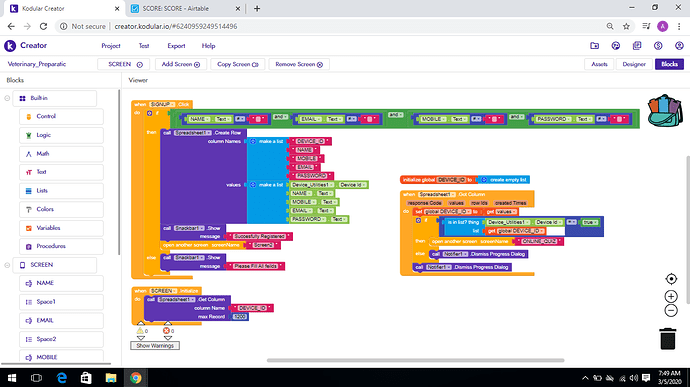Click the vertical scrollbar of the viewer

pyautogui.click(x=687, y=229)
